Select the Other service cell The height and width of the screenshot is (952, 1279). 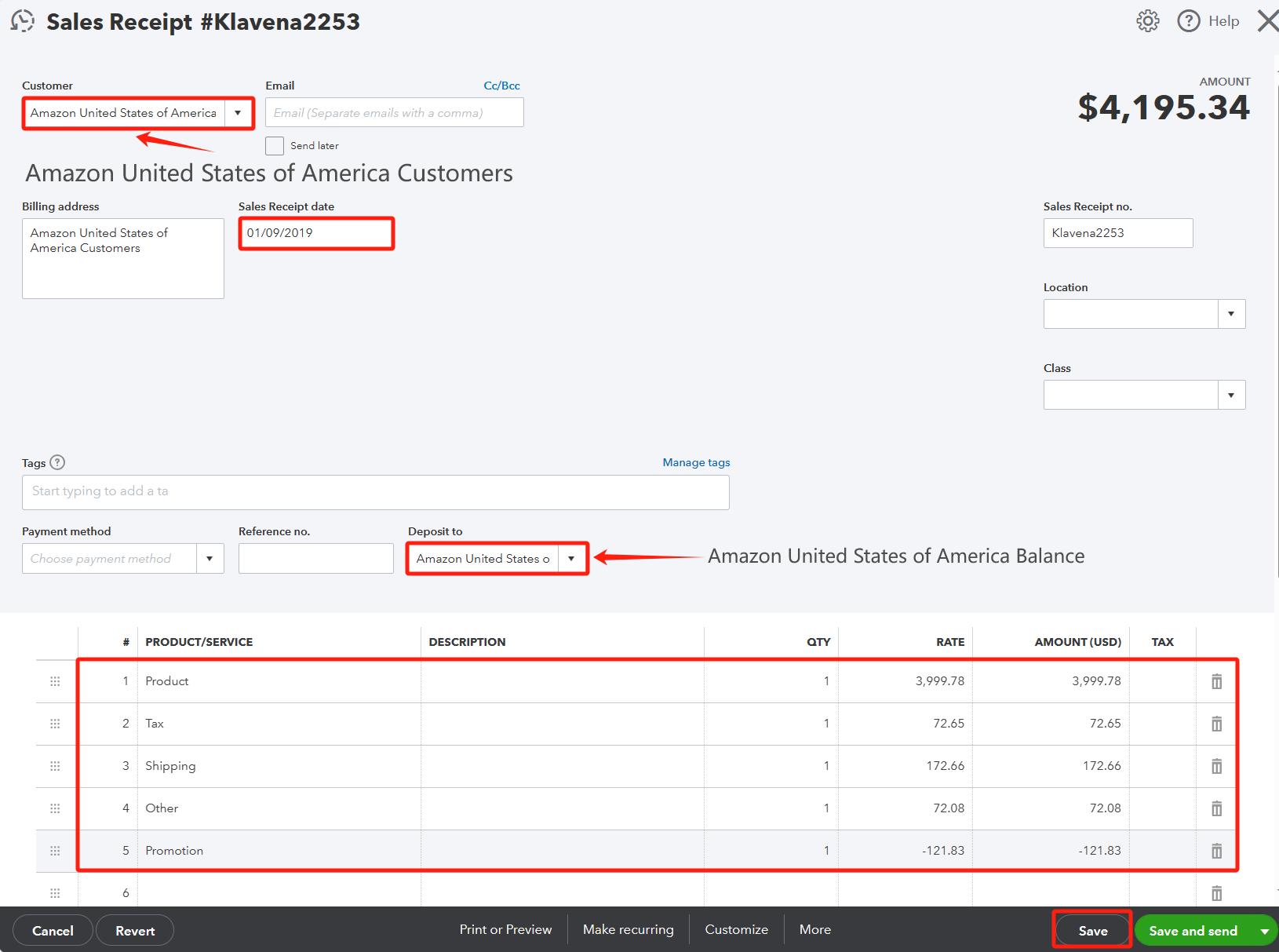[x=279, y=808]
